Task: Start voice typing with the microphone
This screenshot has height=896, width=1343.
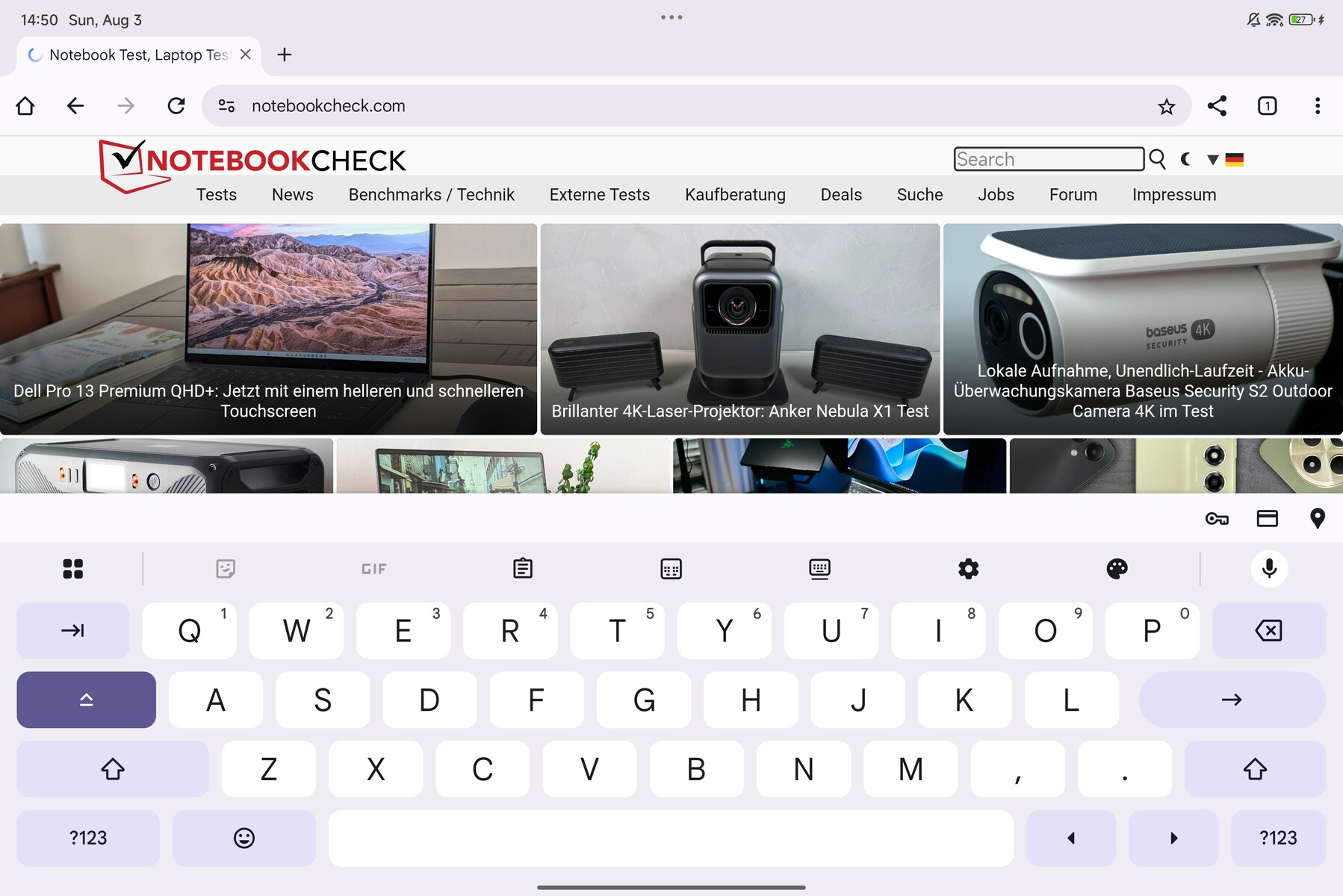Action: pos(1269,569)
